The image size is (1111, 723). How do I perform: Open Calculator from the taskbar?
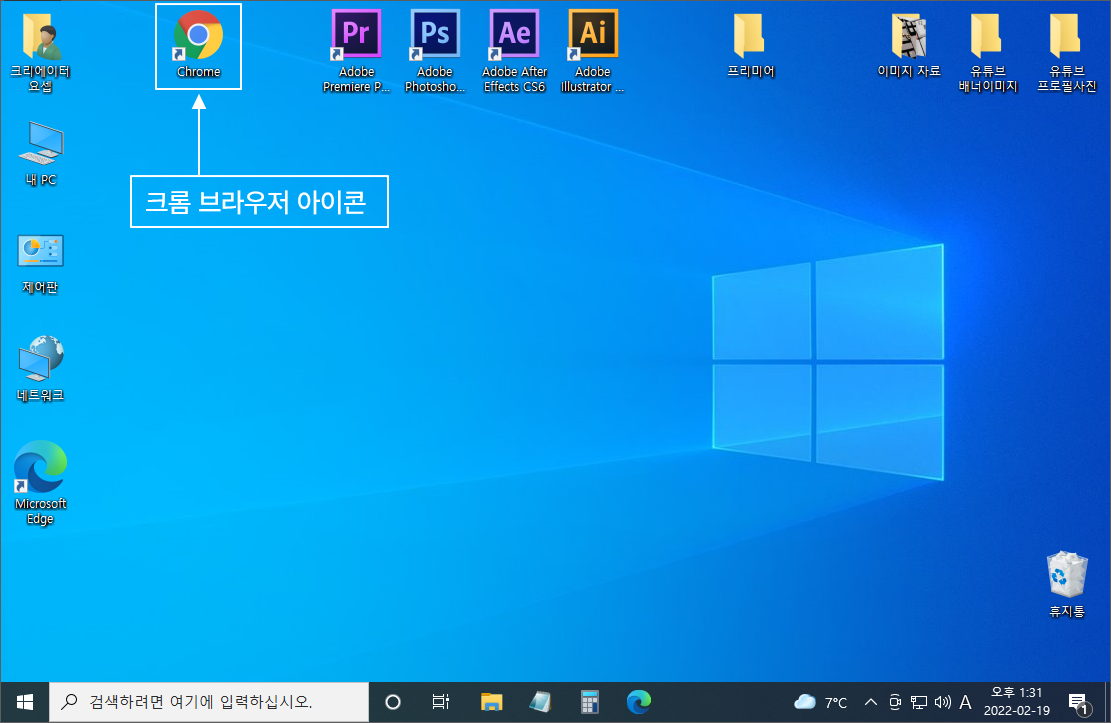[x=590, y=702]
